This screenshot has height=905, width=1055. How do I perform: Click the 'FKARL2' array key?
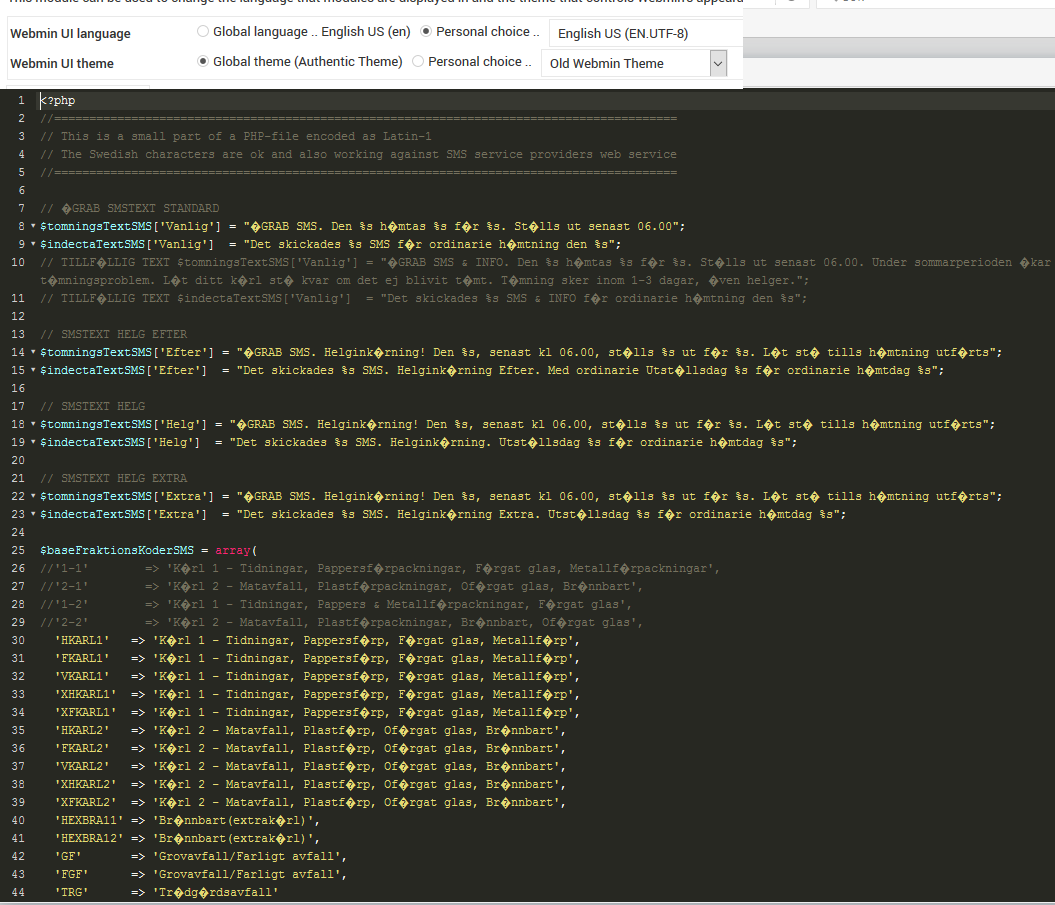82,749
